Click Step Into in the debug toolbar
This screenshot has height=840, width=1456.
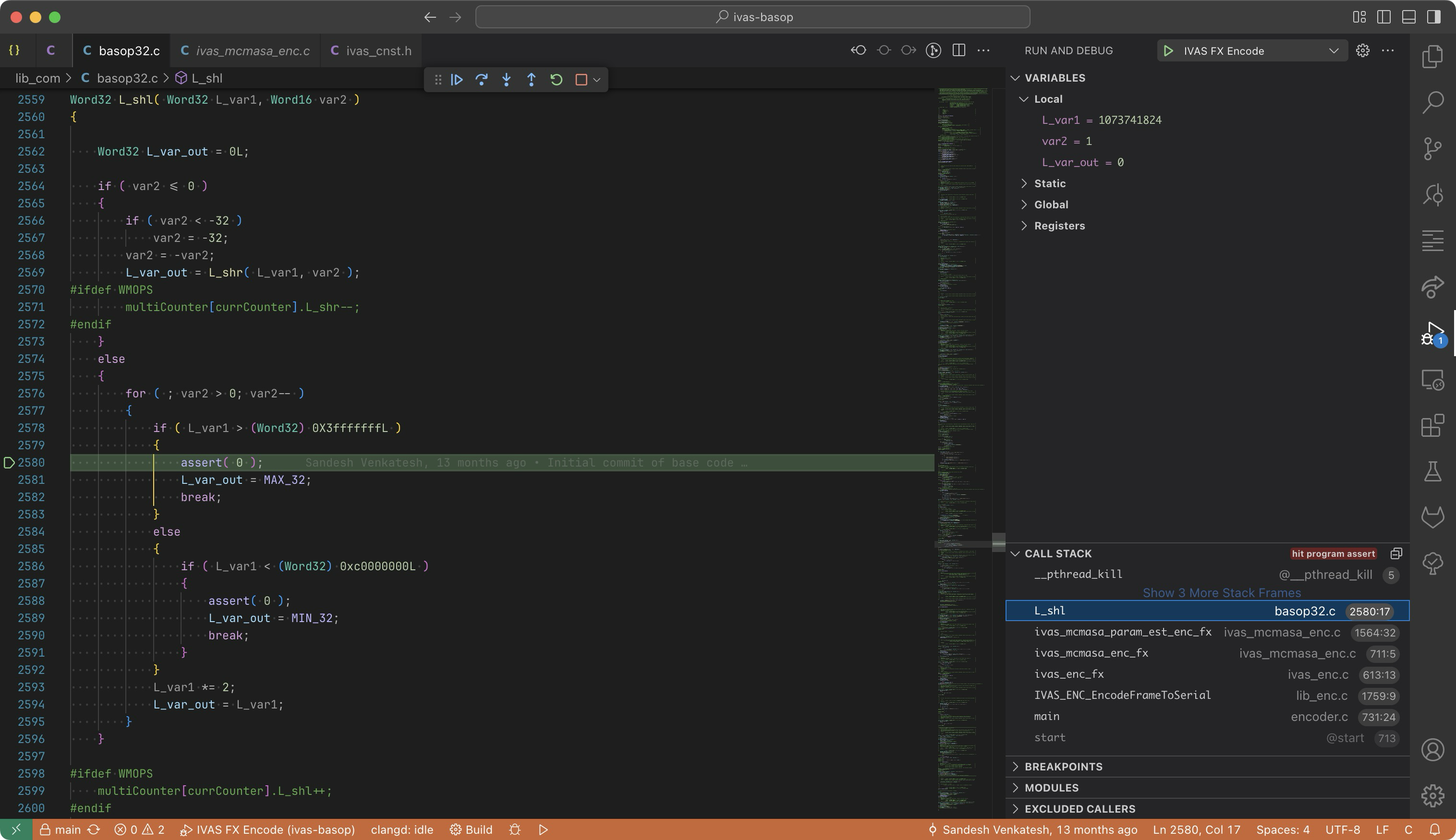pyautogui.click(x=506, y=80)
